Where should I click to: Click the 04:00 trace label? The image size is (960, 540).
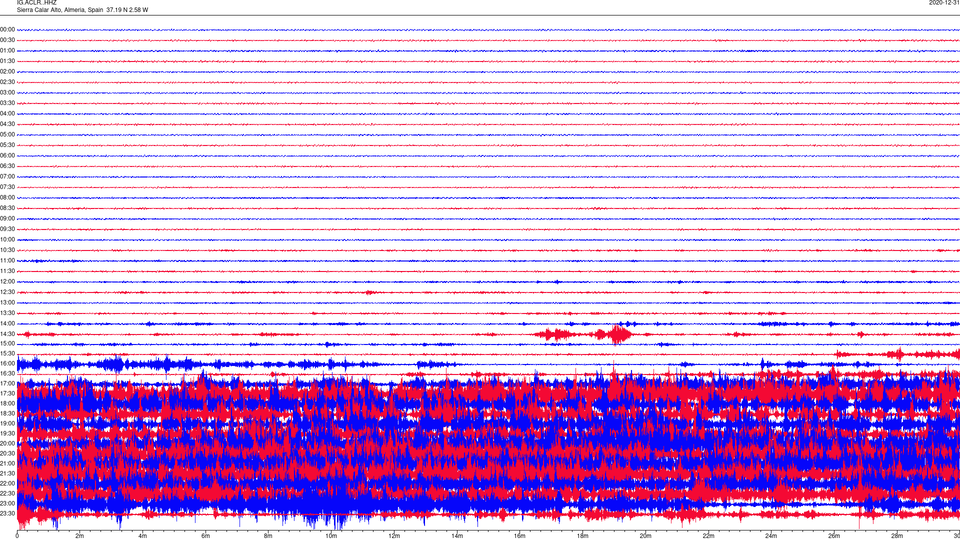[7, 113]
